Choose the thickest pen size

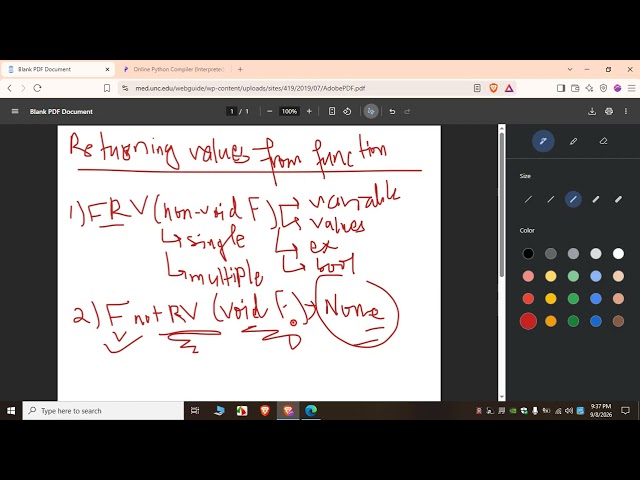pos(618,199)
